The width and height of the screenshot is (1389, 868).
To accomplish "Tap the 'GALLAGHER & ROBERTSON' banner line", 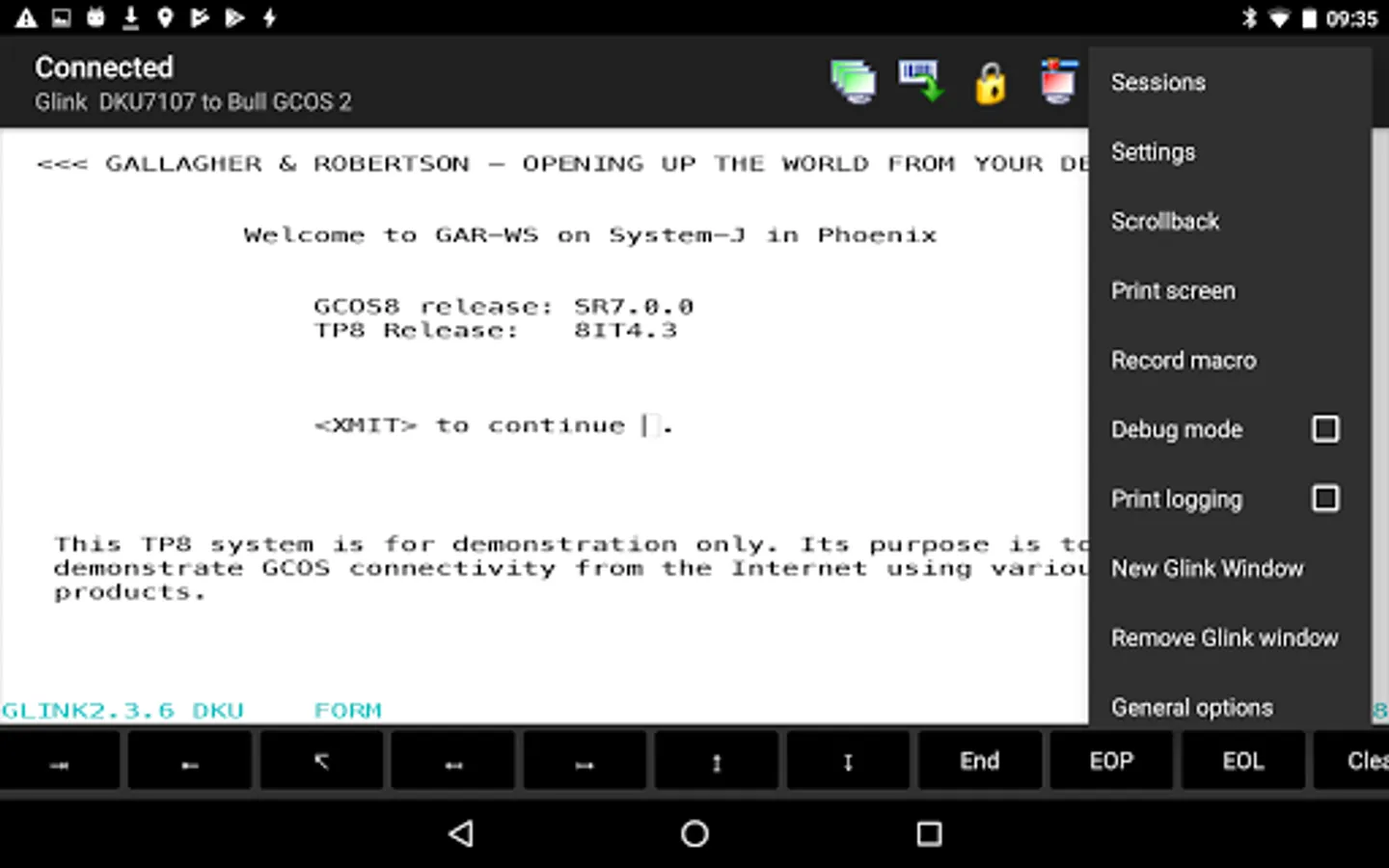I will (x=563, y=164).
